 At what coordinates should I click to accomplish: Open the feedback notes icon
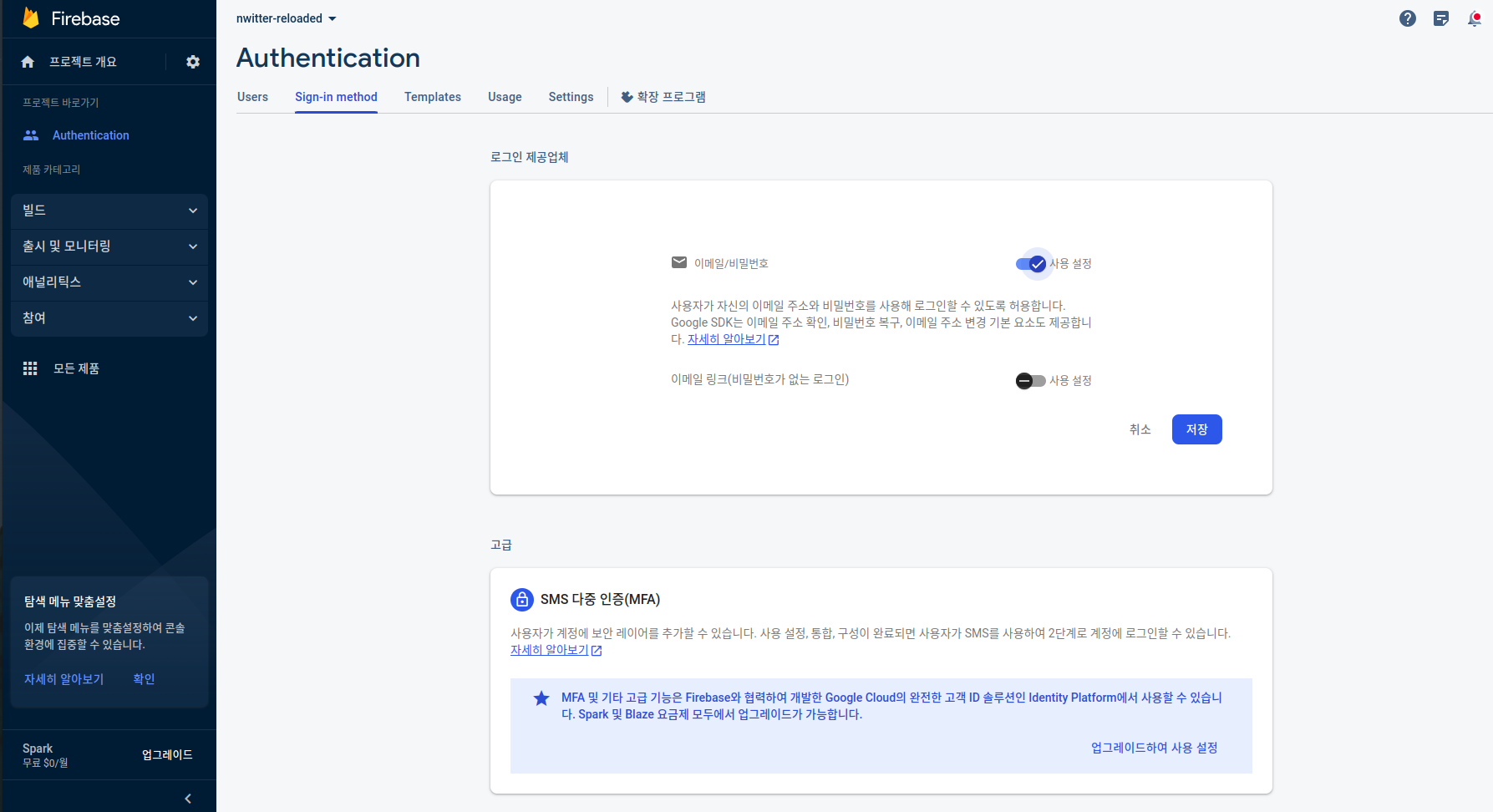tap(1441, 18)
